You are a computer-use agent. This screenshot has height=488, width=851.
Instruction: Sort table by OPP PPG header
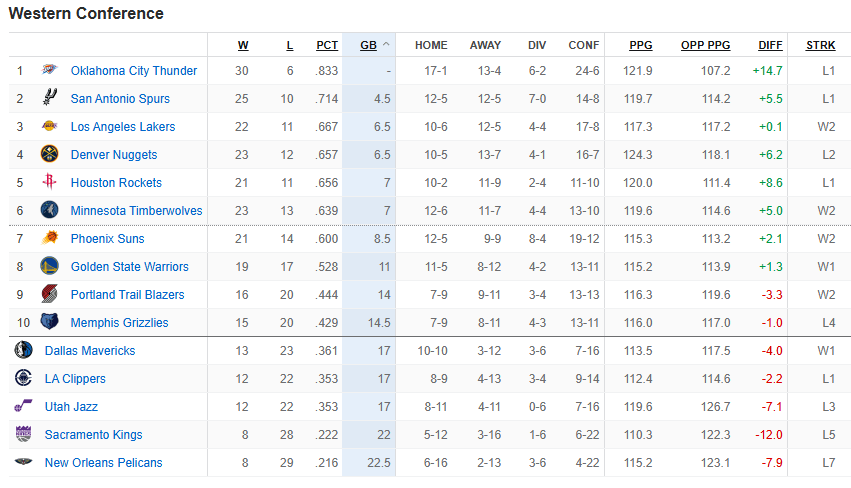click(706, 45)
